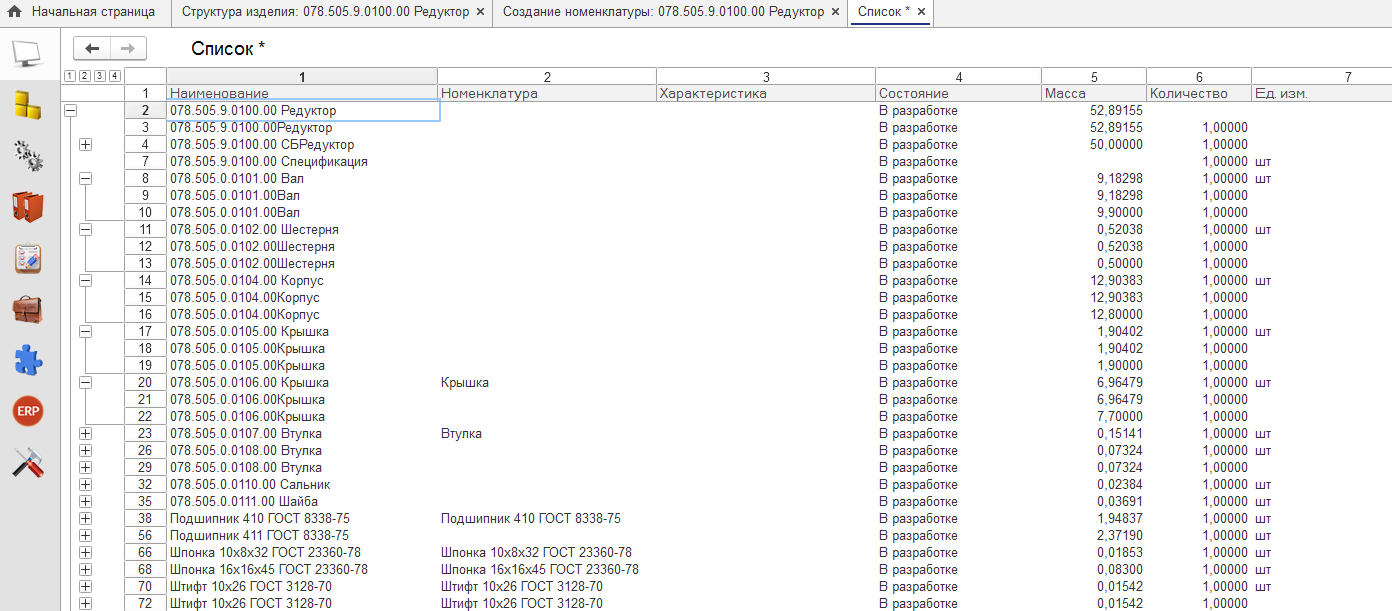Open the wrench and screwdriver tools section

coord(28,462)
